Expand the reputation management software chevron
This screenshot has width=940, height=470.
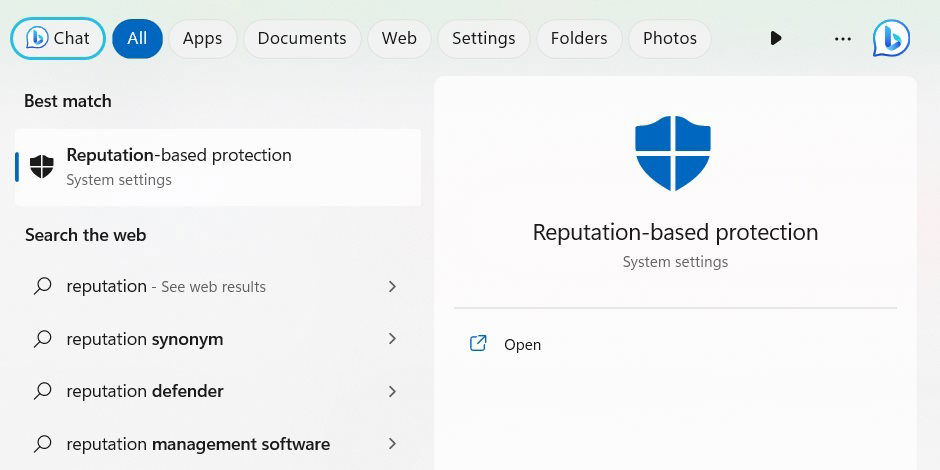[392, 444]
